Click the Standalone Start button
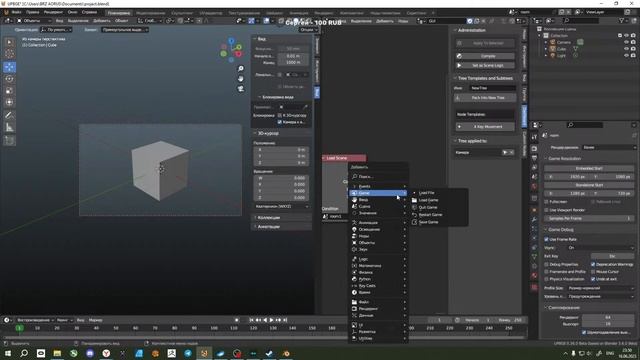640x360 pixels. tap(589, 185)
